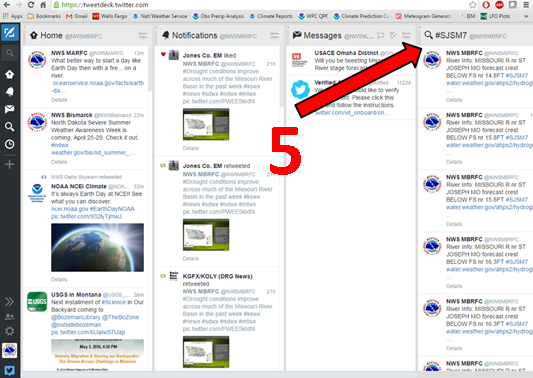Click the Home column header title

pyautogui.click(x=51, y=35)
